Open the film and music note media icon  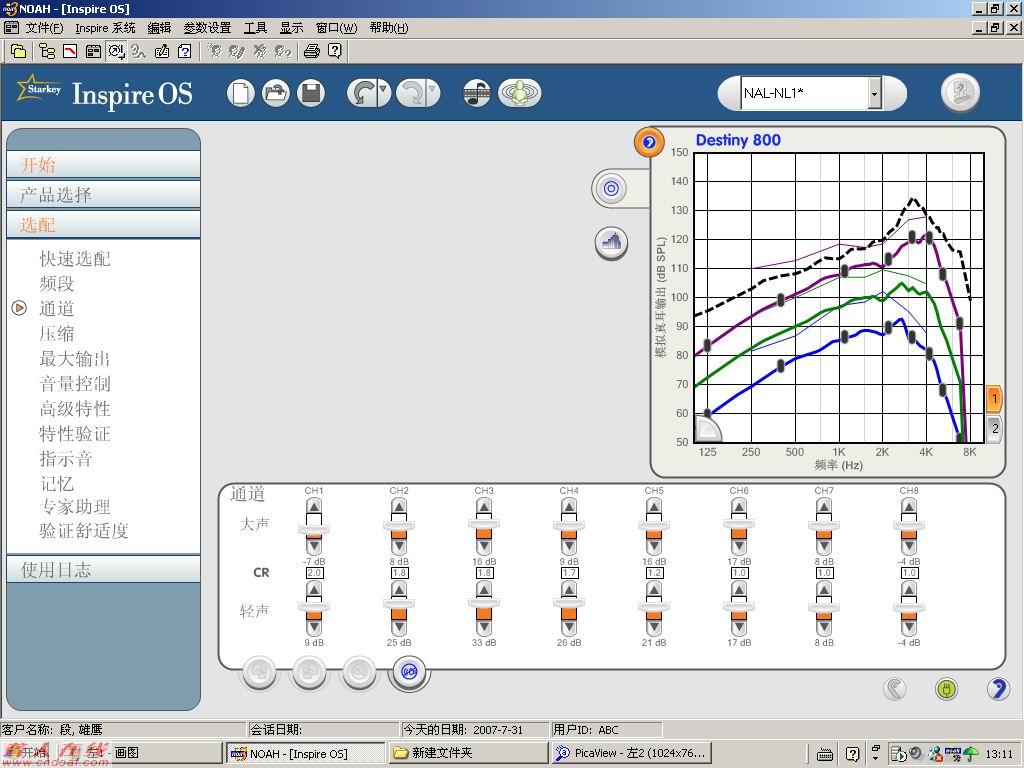pyautogui.click(x=477, y=93)
